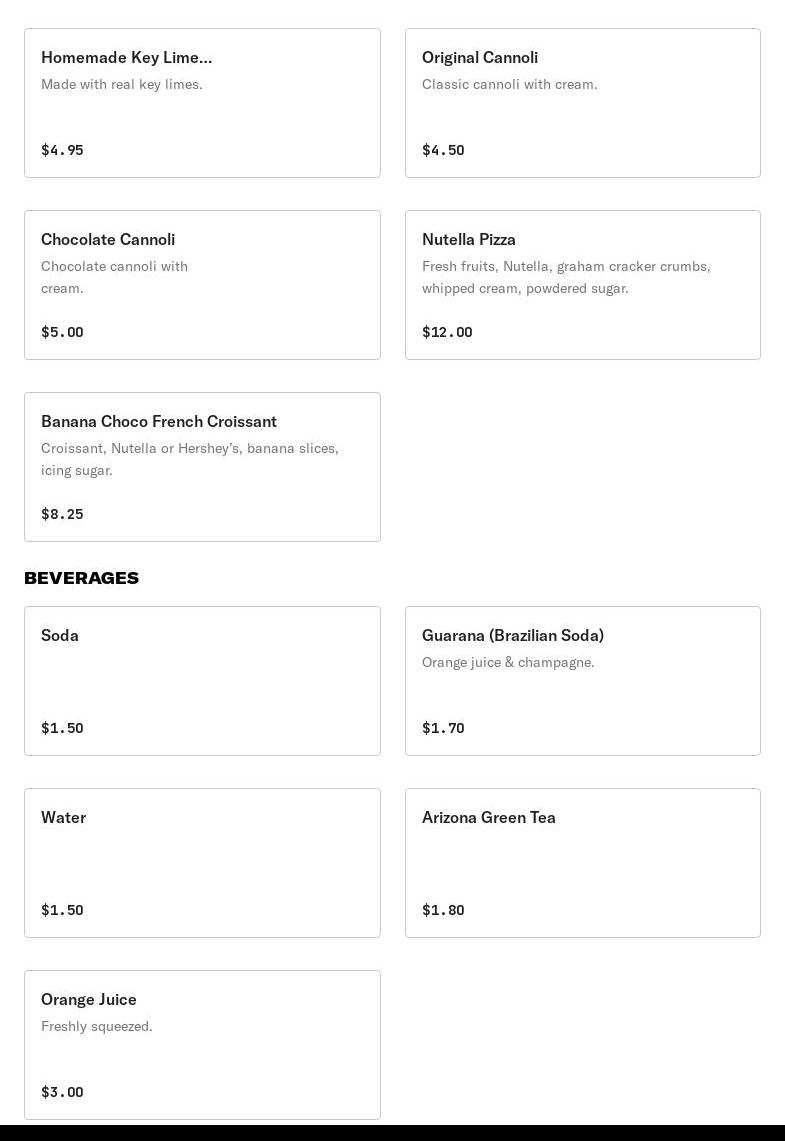Click the $1.80 green tea price

click(443, 910)
